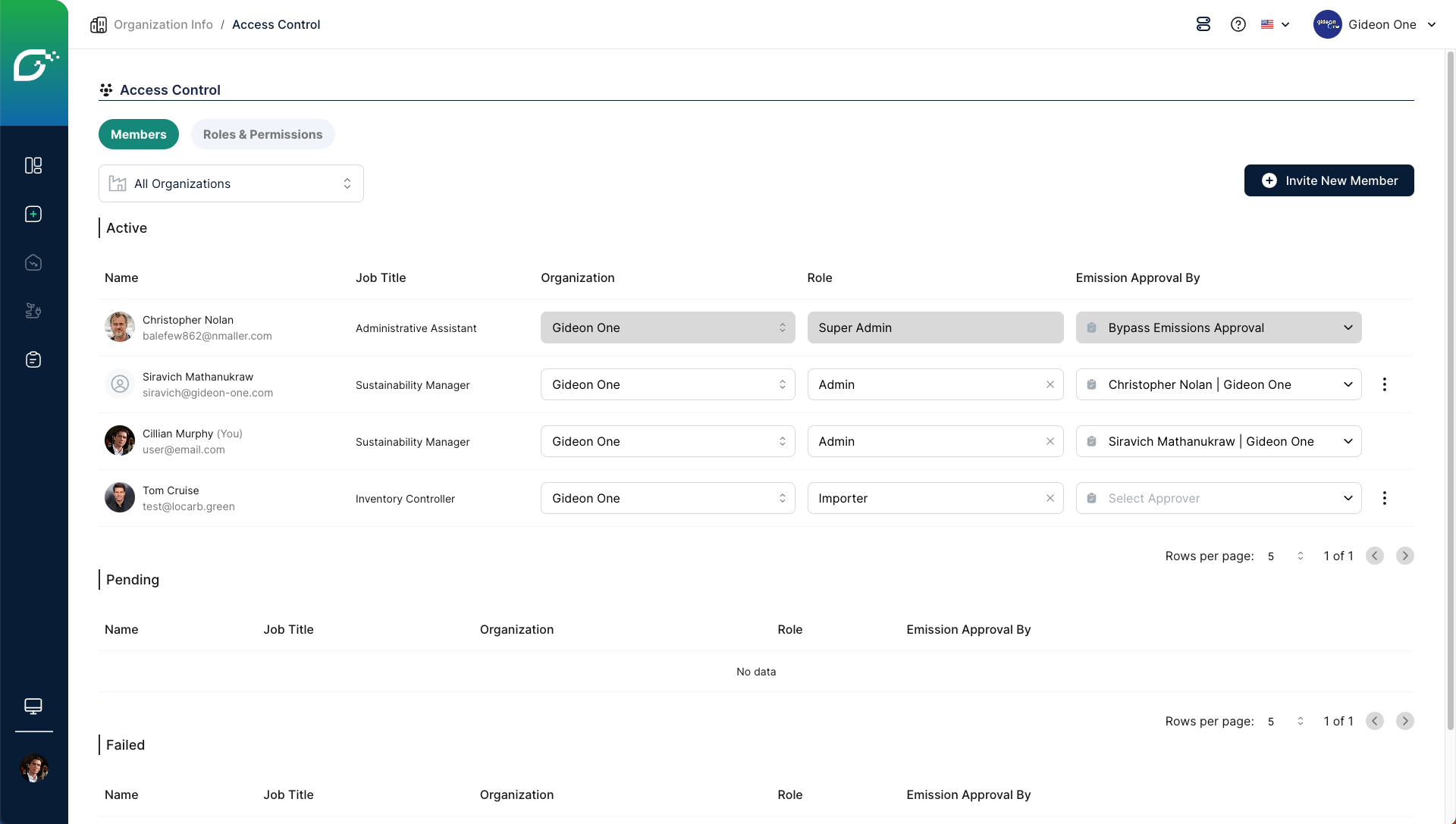Viewport: 1456px width, 824px height.
Task: Open kebab menu for Siravich Mathanukraw row
Action: (x=1385, y=384)
